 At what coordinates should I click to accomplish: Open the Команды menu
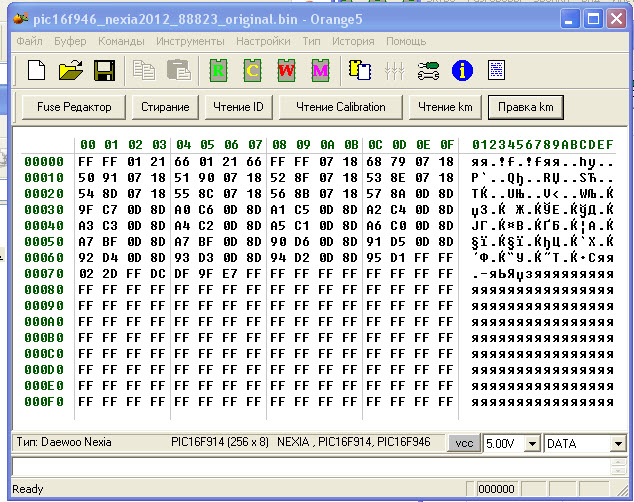click(121, 41)
